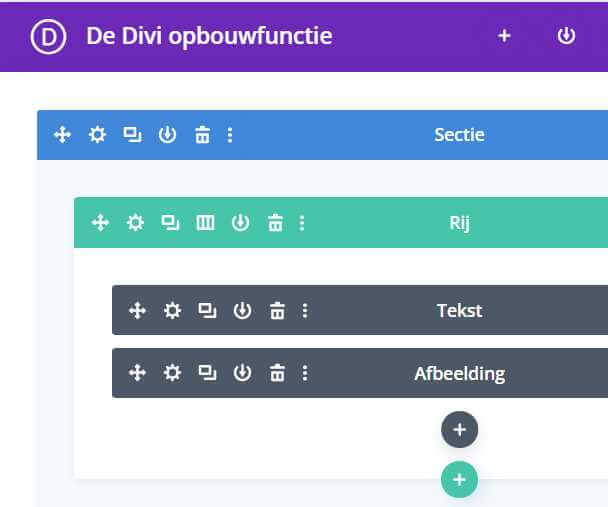Select the Afbeelding module label
This screenshot has width=608, height=507.
point(459,374)
